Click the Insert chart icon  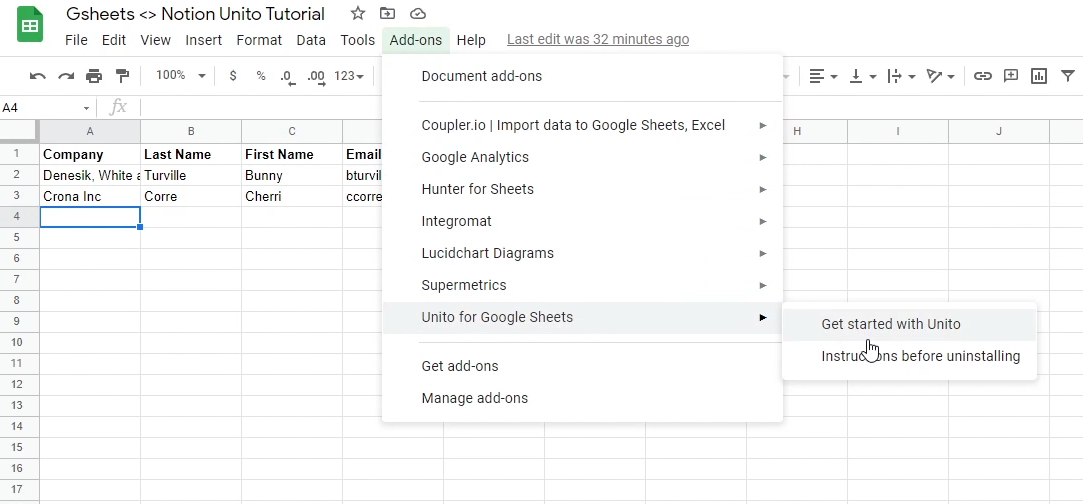1039,76
